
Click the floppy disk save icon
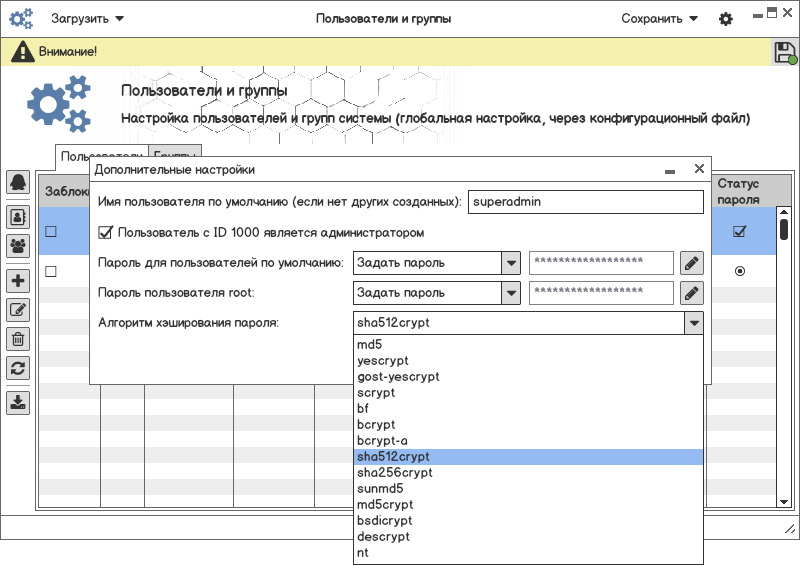coord(785,53)
